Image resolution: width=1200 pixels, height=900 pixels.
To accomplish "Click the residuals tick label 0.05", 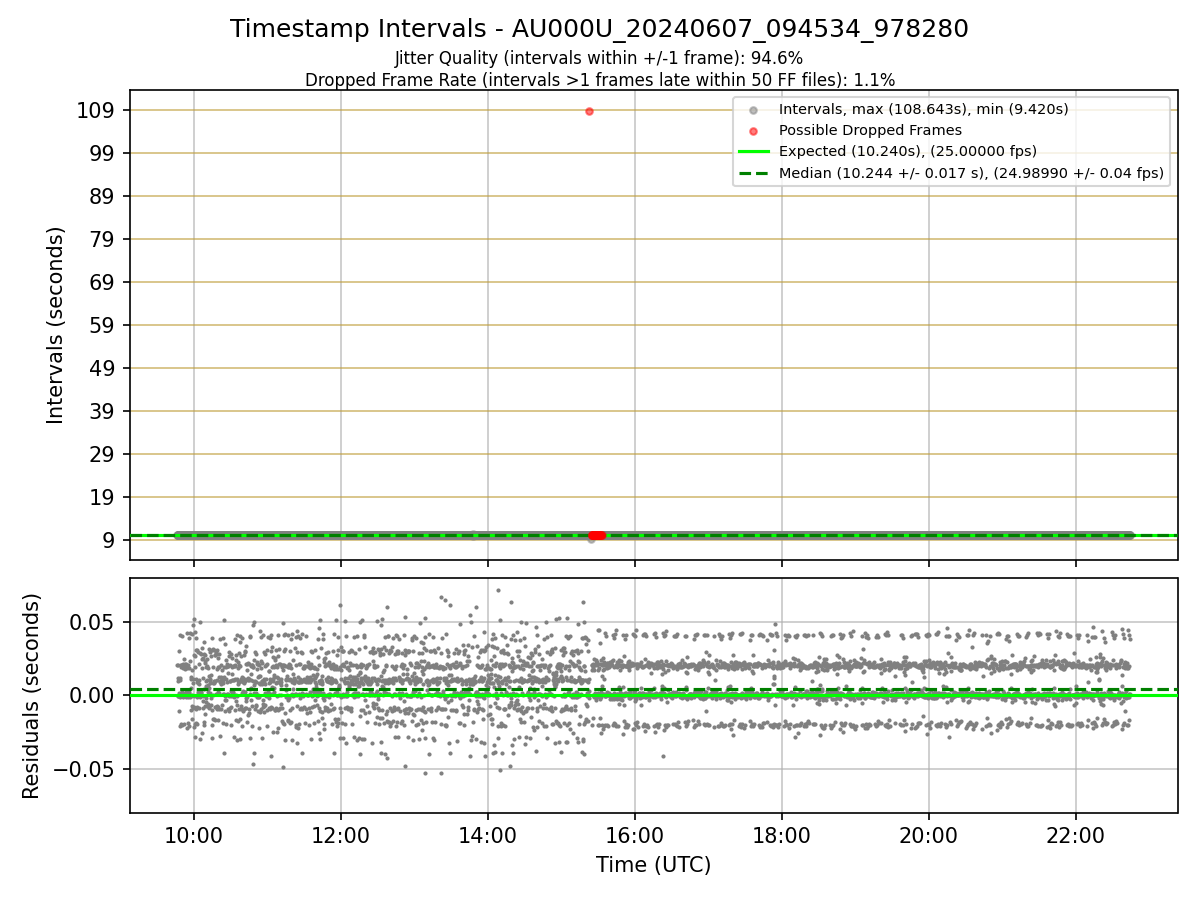I will (93, 621).
